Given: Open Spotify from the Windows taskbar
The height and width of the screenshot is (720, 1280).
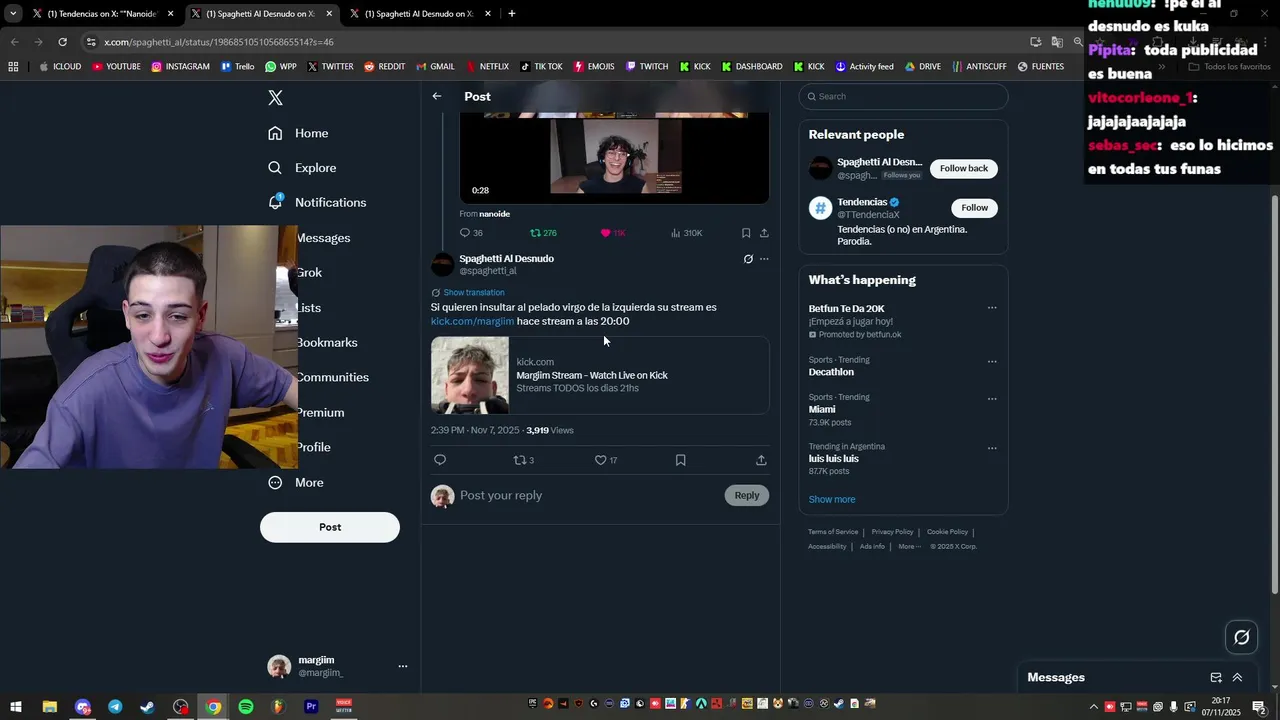Looking at the screenshot, I should (246, 707).
